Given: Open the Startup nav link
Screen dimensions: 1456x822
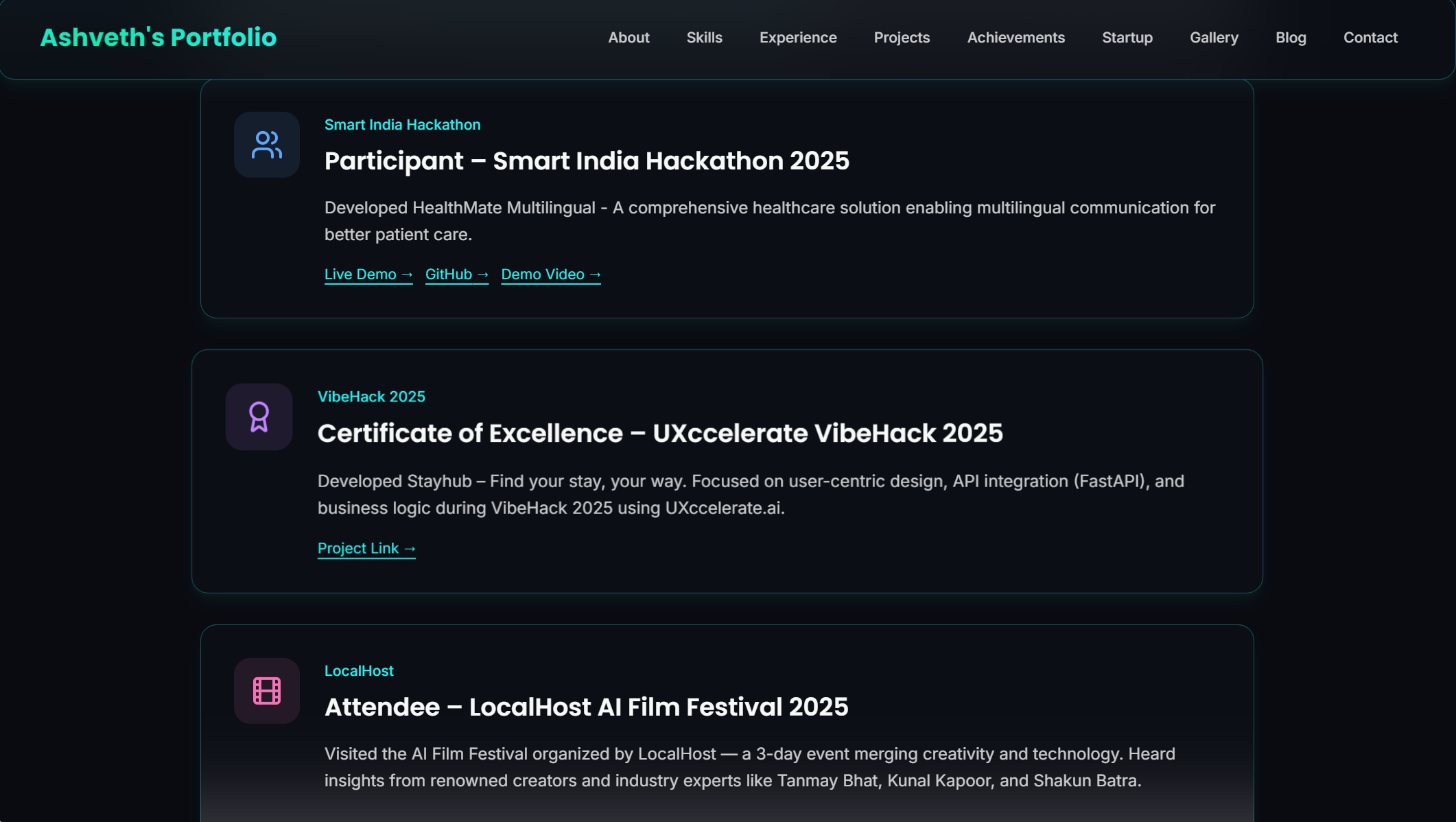Looking at the screenshot, I should tap(1127, 38).
